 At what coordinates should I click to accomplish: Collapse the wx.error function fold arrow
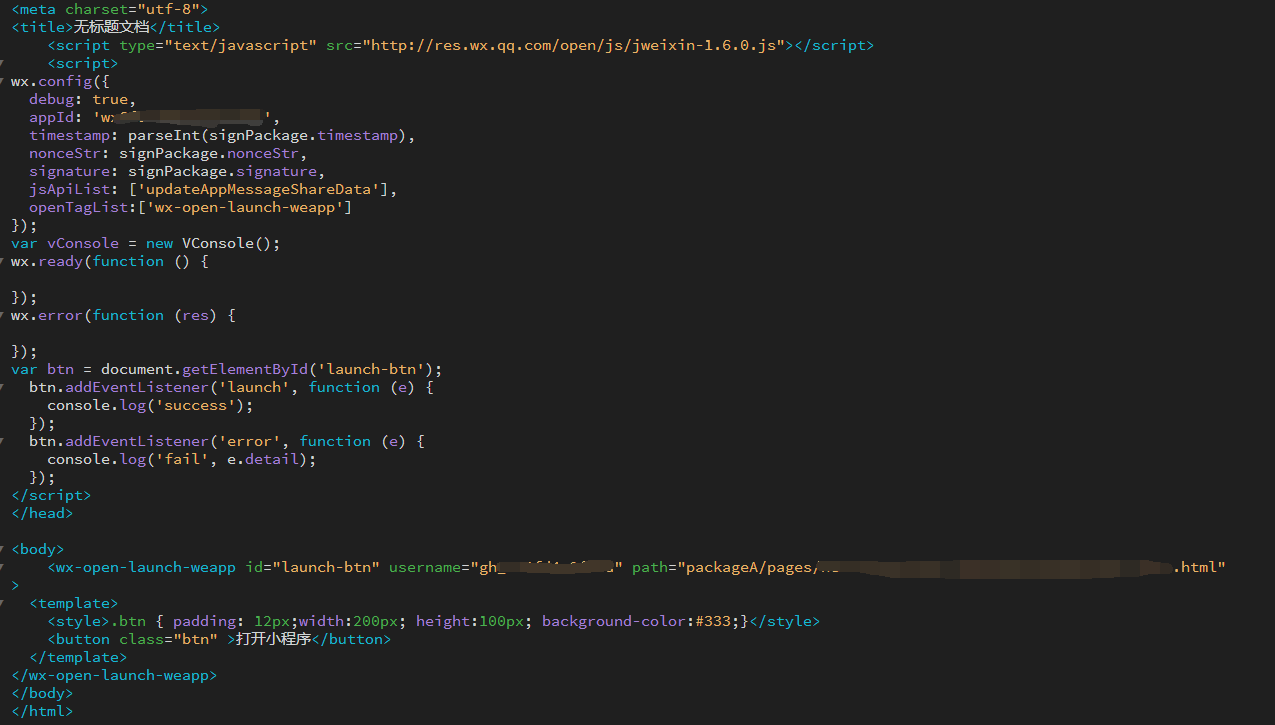4,316
